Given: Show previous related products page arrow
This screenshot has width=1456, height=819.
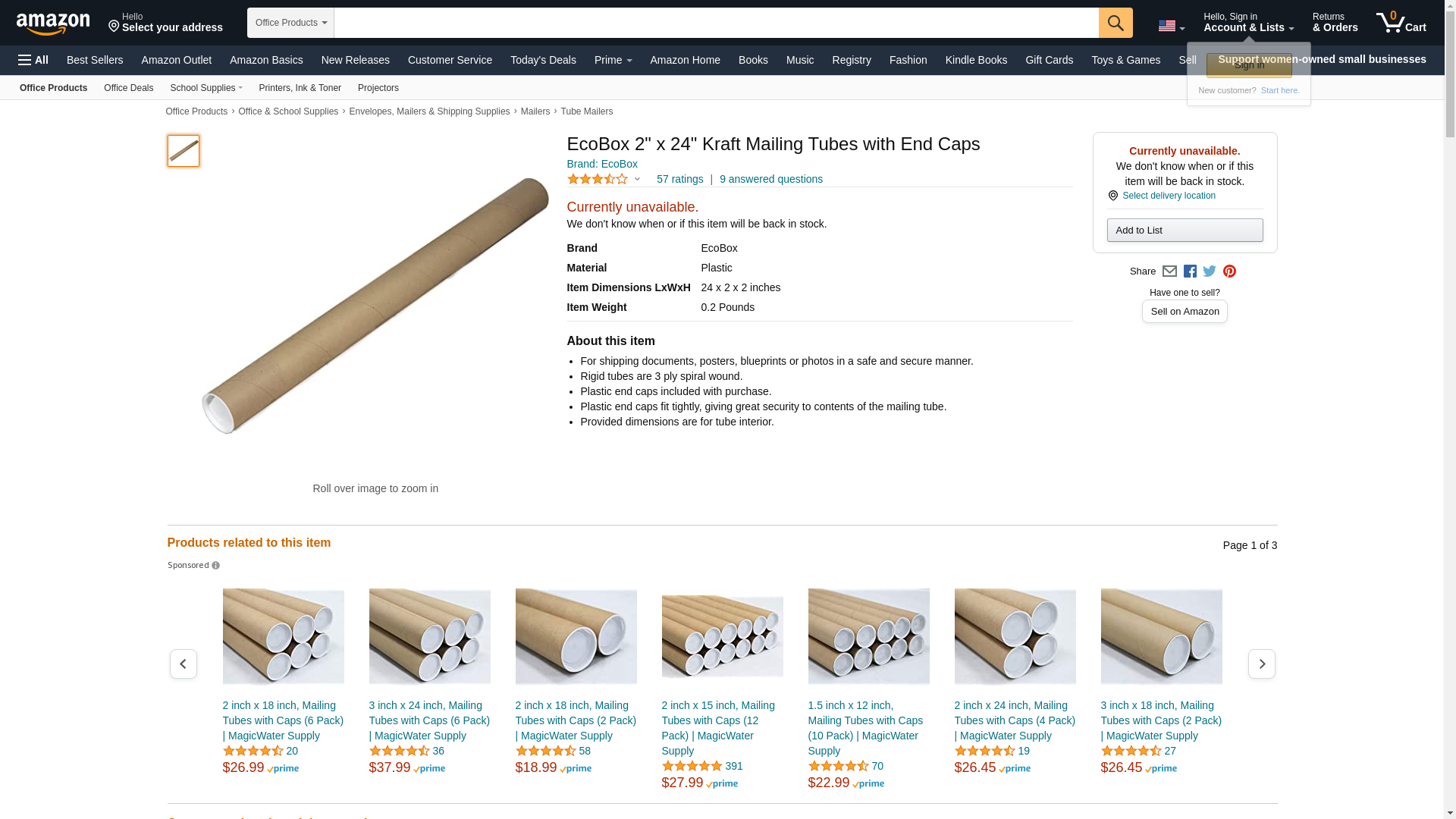Looking at the screenshot, I should [x=183, y=664].
